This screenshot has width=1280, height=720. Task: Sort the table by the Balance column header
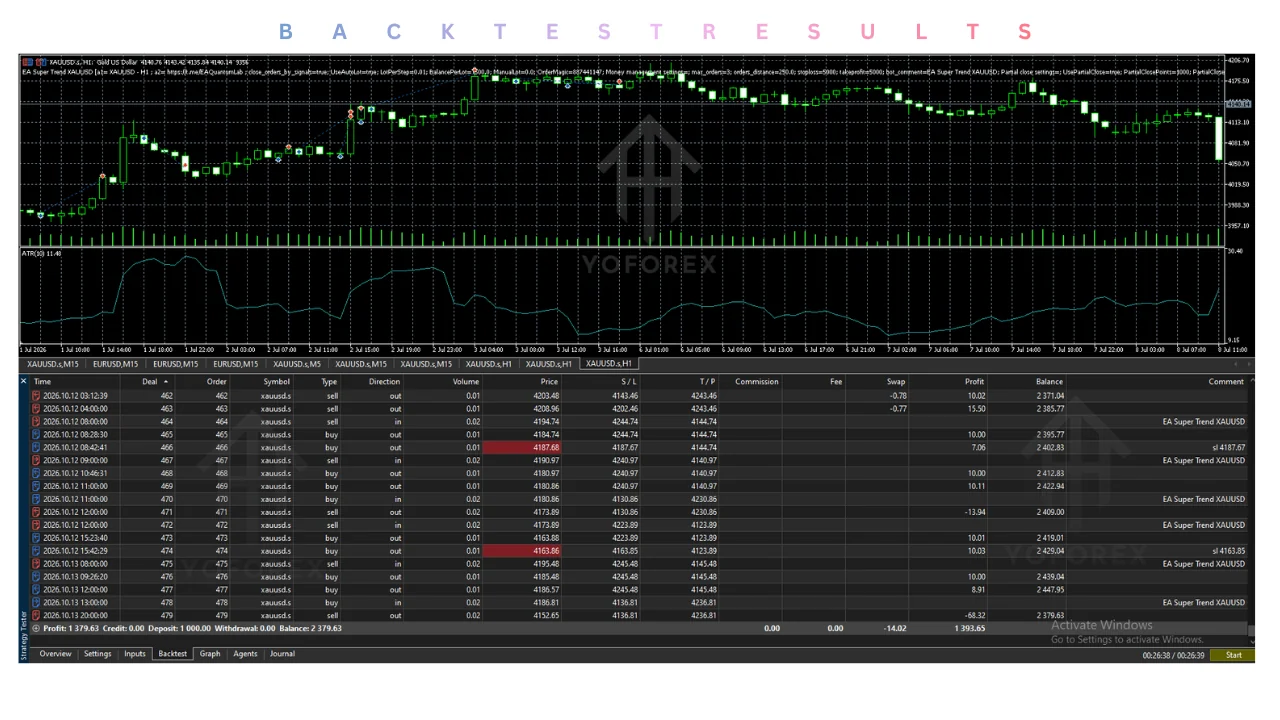1050,381
